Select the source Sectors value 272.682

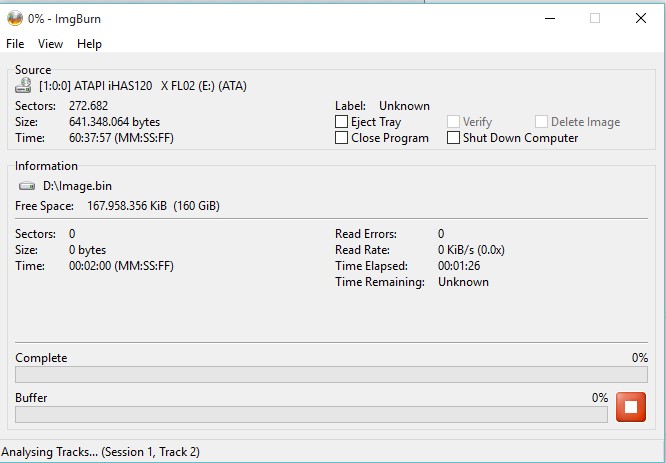88,106
